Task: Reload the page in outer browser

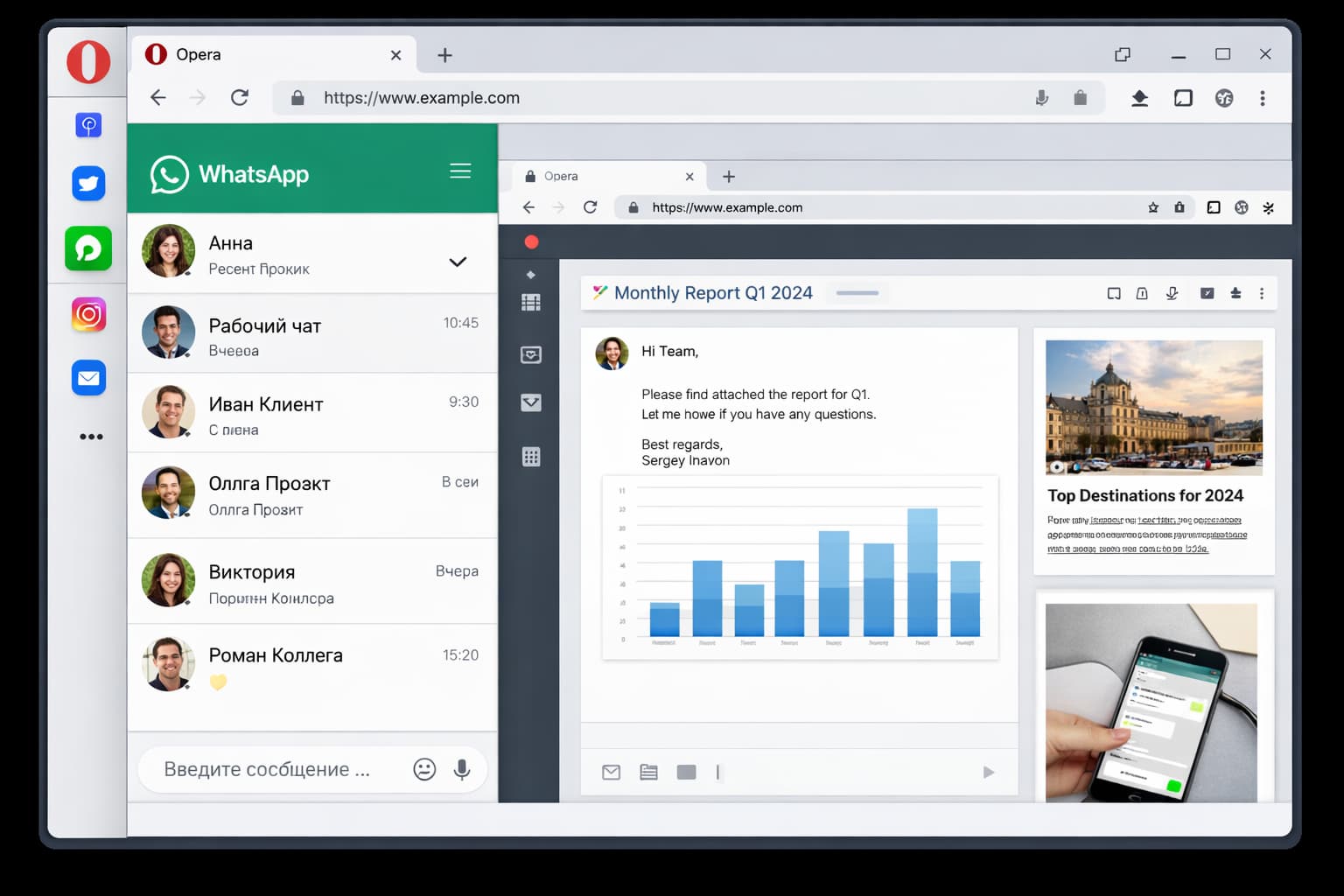Action: [x=240, y=97]
